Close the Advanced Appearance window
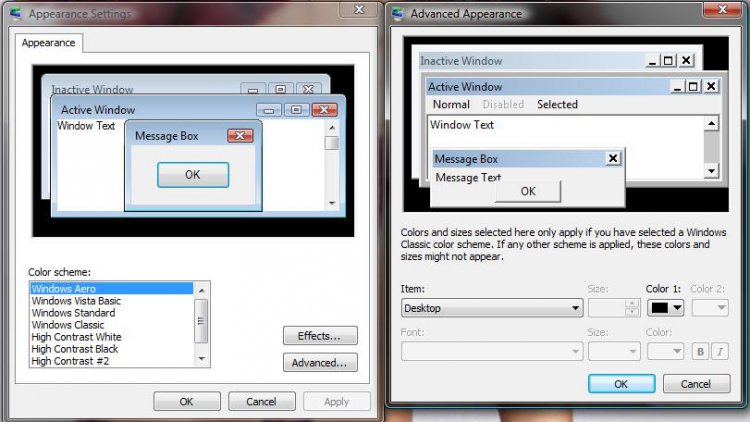Viewport: 750px width, 422px height. 723,9
